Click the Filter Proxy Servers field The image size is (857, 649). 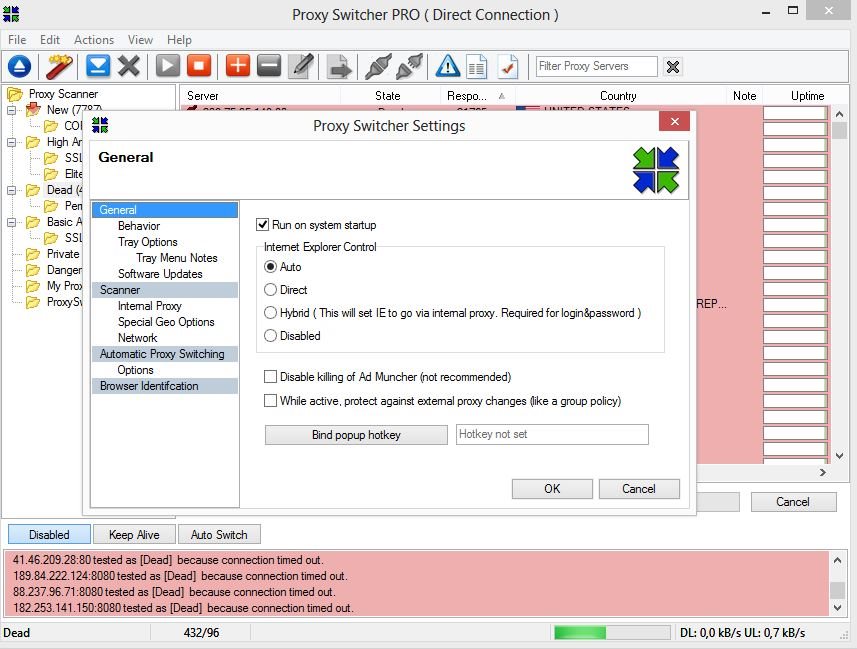(x=596, y=66)
